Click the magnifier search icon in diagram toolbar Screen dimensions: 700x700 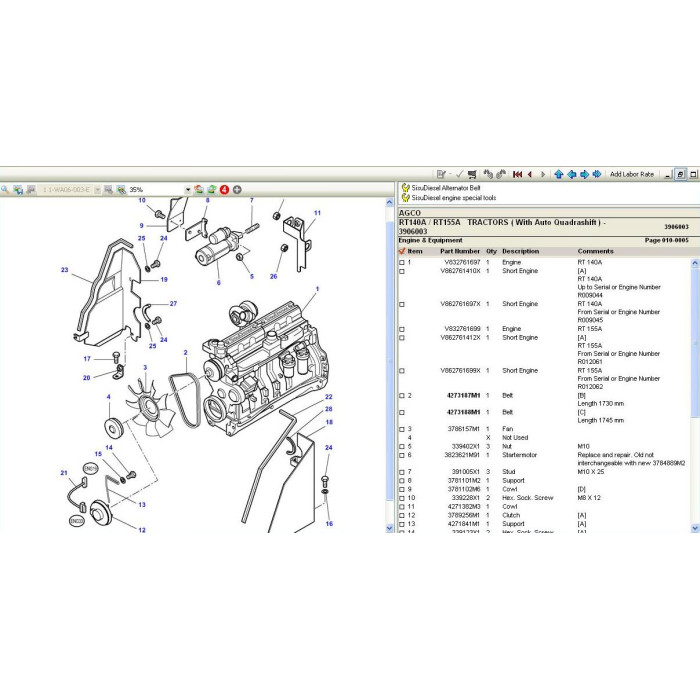click(x=5, y=190)
